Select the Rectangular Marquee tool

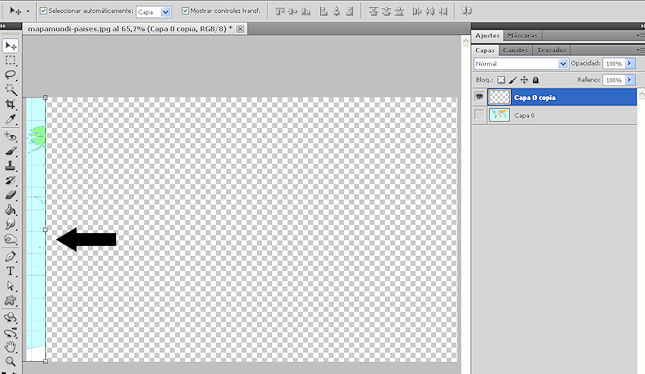click(x=10, y=60)
